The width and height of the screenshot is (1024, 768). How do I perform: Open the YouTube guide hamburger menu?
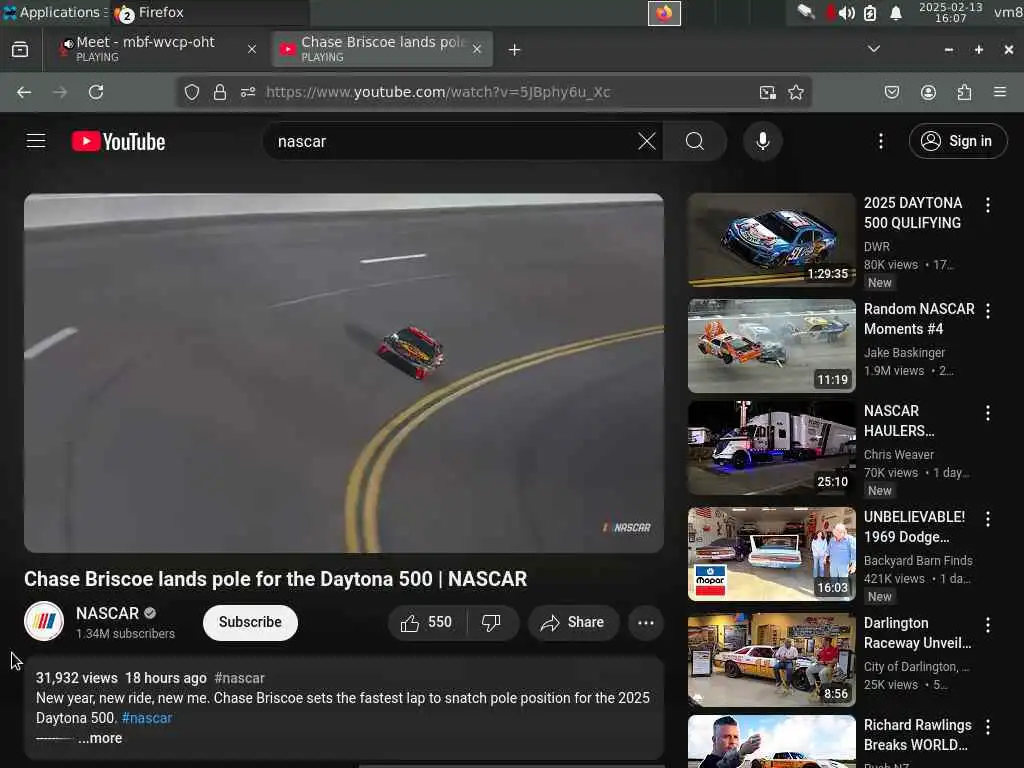(x=36, y=141)
